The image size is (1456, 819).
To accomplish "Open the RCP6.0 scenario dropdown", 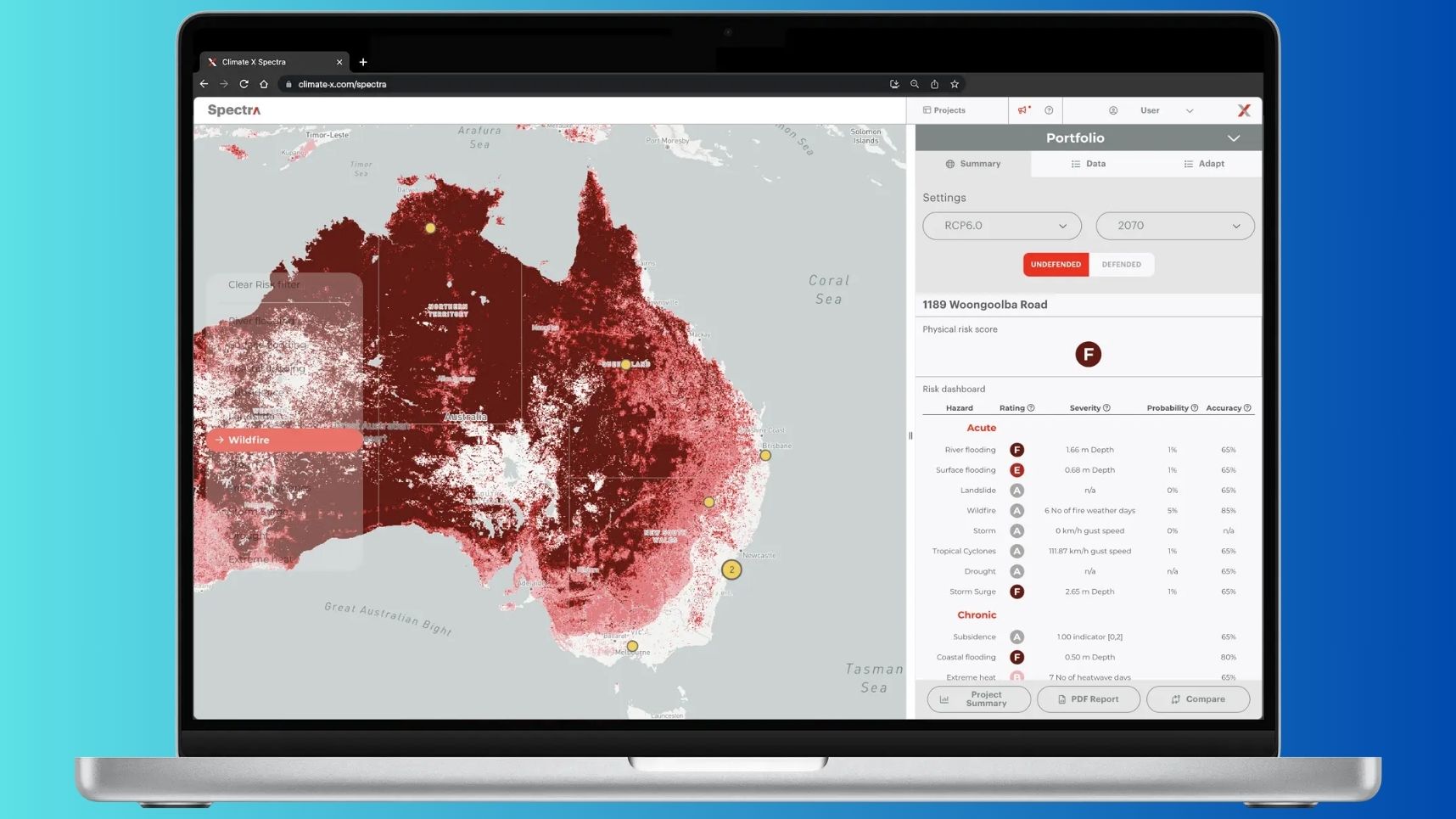I will point(1001,226).
